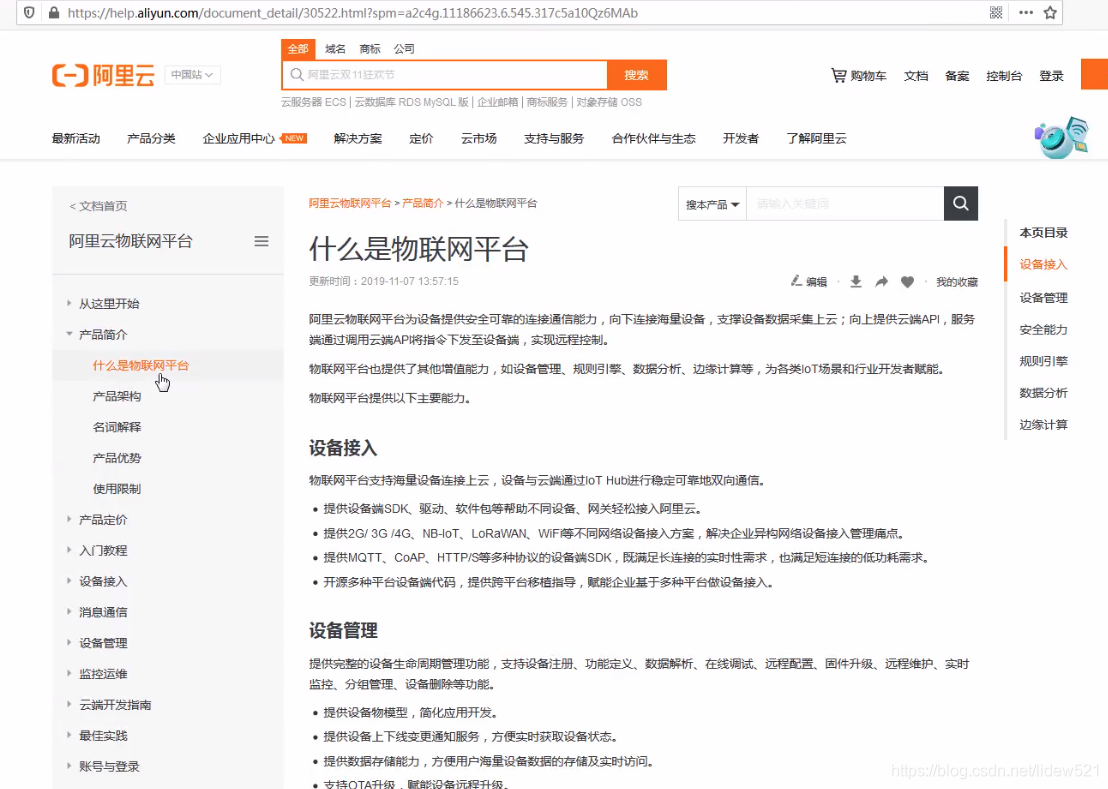Open 我的收藏 link
1108x789 pixels.
[957, 282]
